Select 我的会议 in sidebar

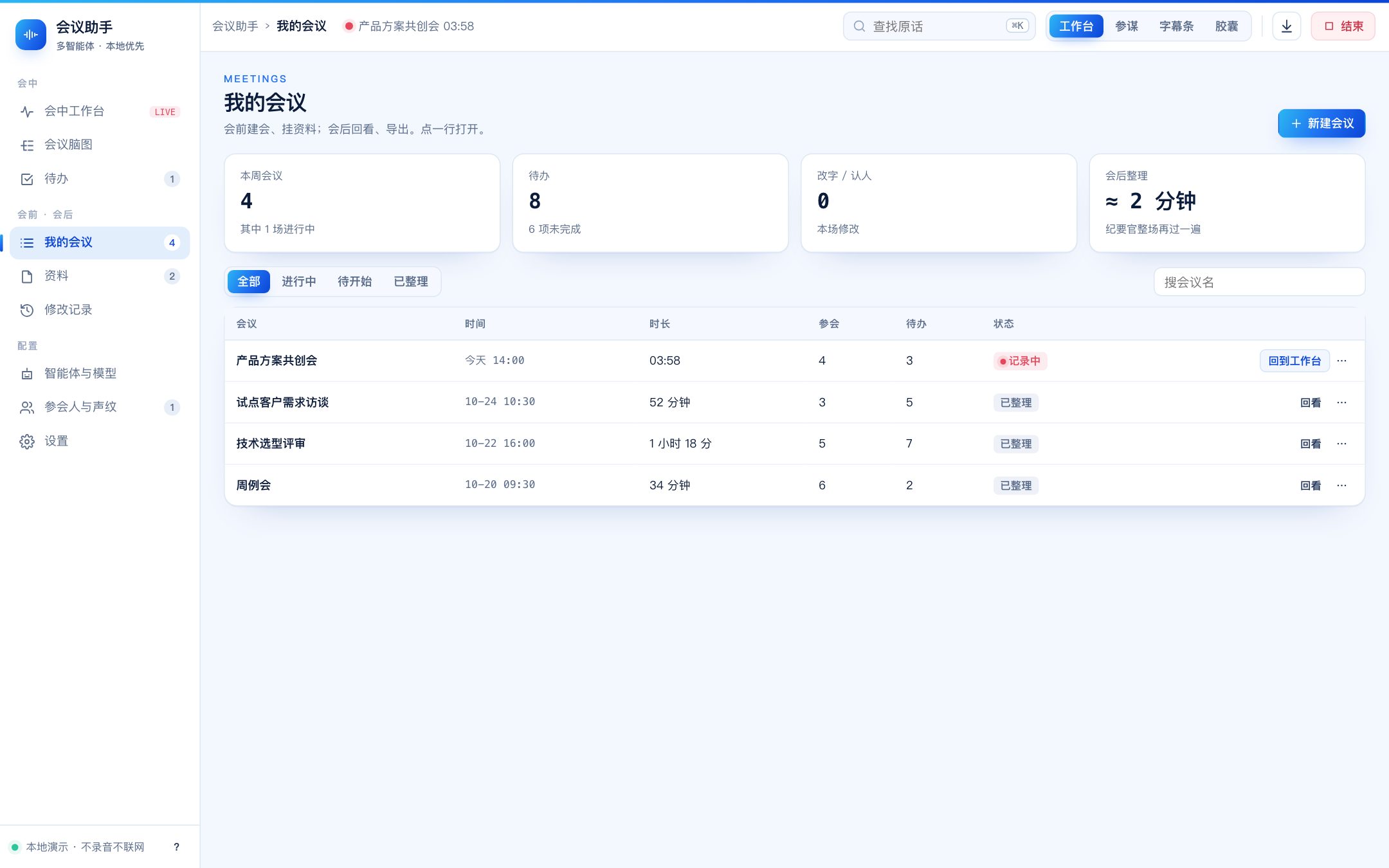click(100, 242)
